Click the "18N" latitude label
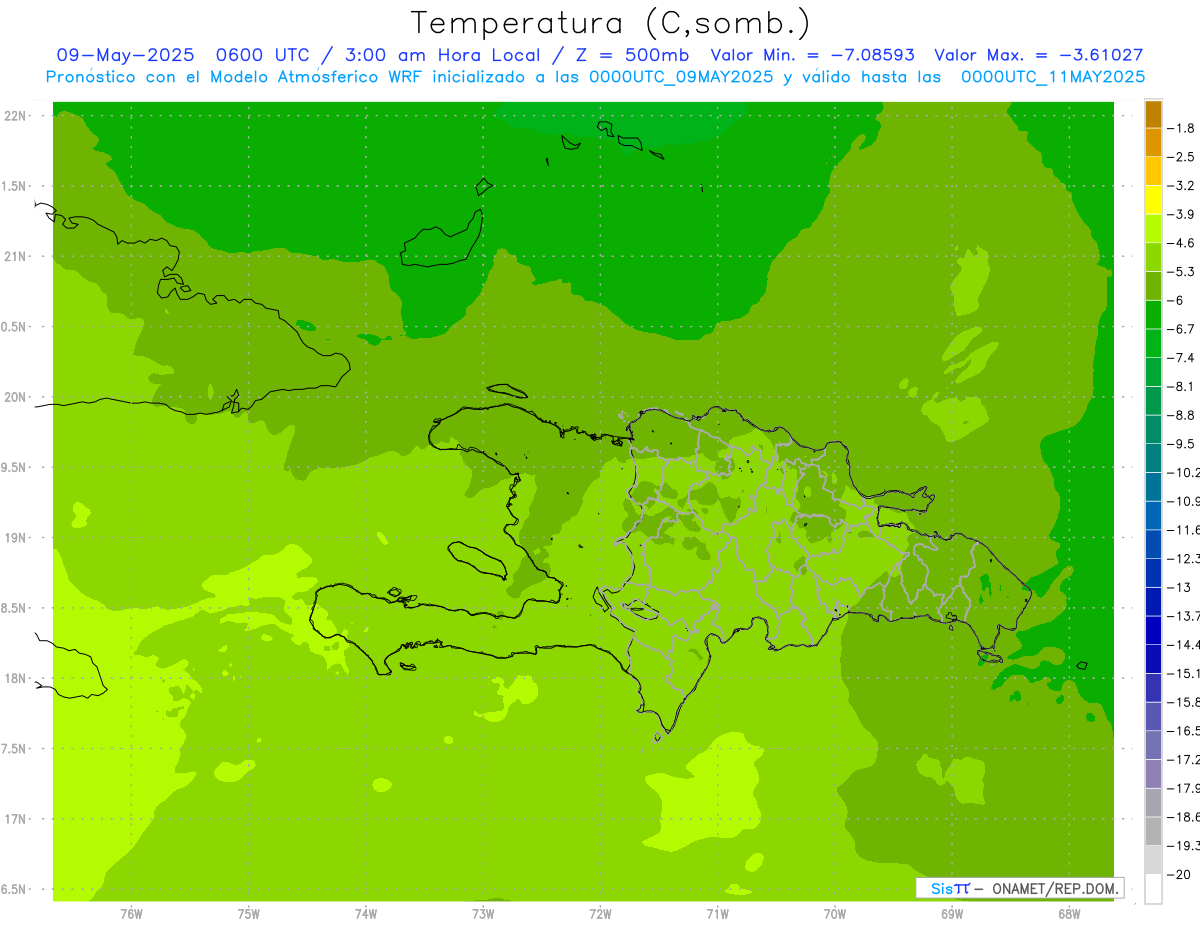Viewport: 1200px width, 927px height. pos(14,679)
